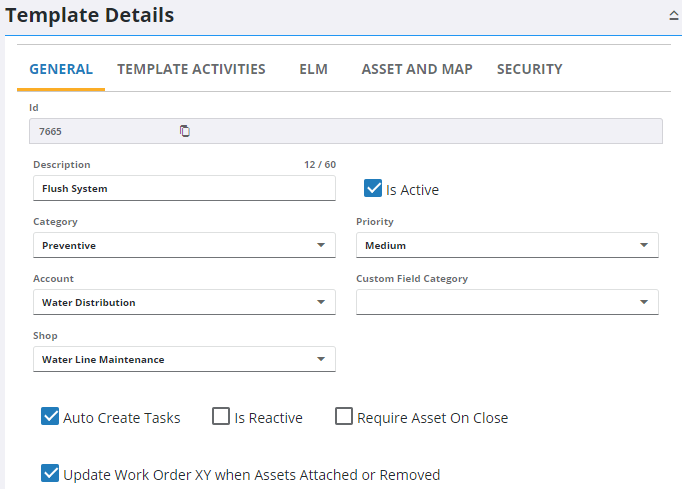Screen dimensions: 682x489
Task: Check Require Asset On Close
Action: (344, 417)
